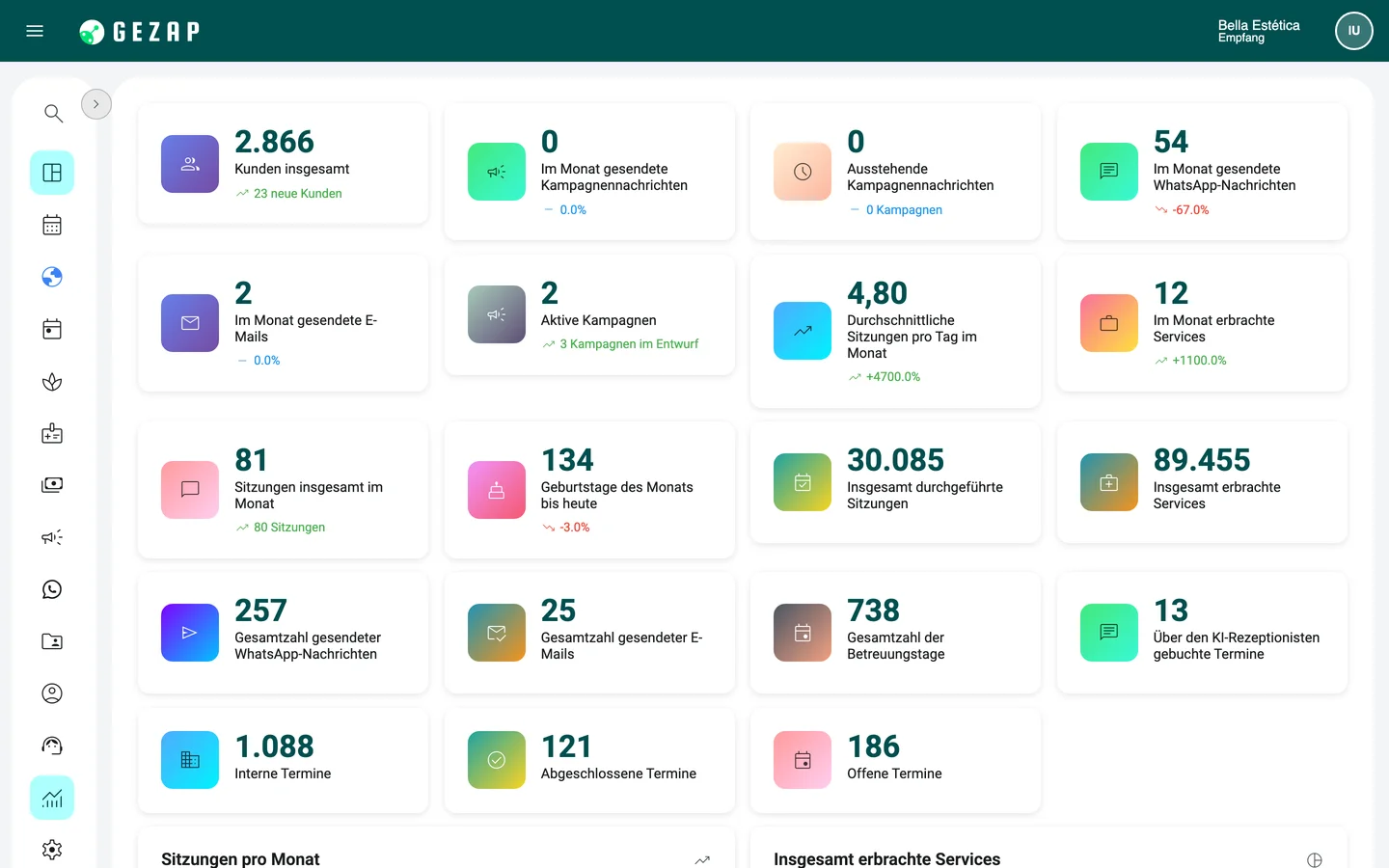Image resolution: width=1389 pixels, height=868 pixels.
Task: Click the play icon on Gesamtzahl gesendeter WhatsApp-Nachrichten
Action: (x=190, y=633)
